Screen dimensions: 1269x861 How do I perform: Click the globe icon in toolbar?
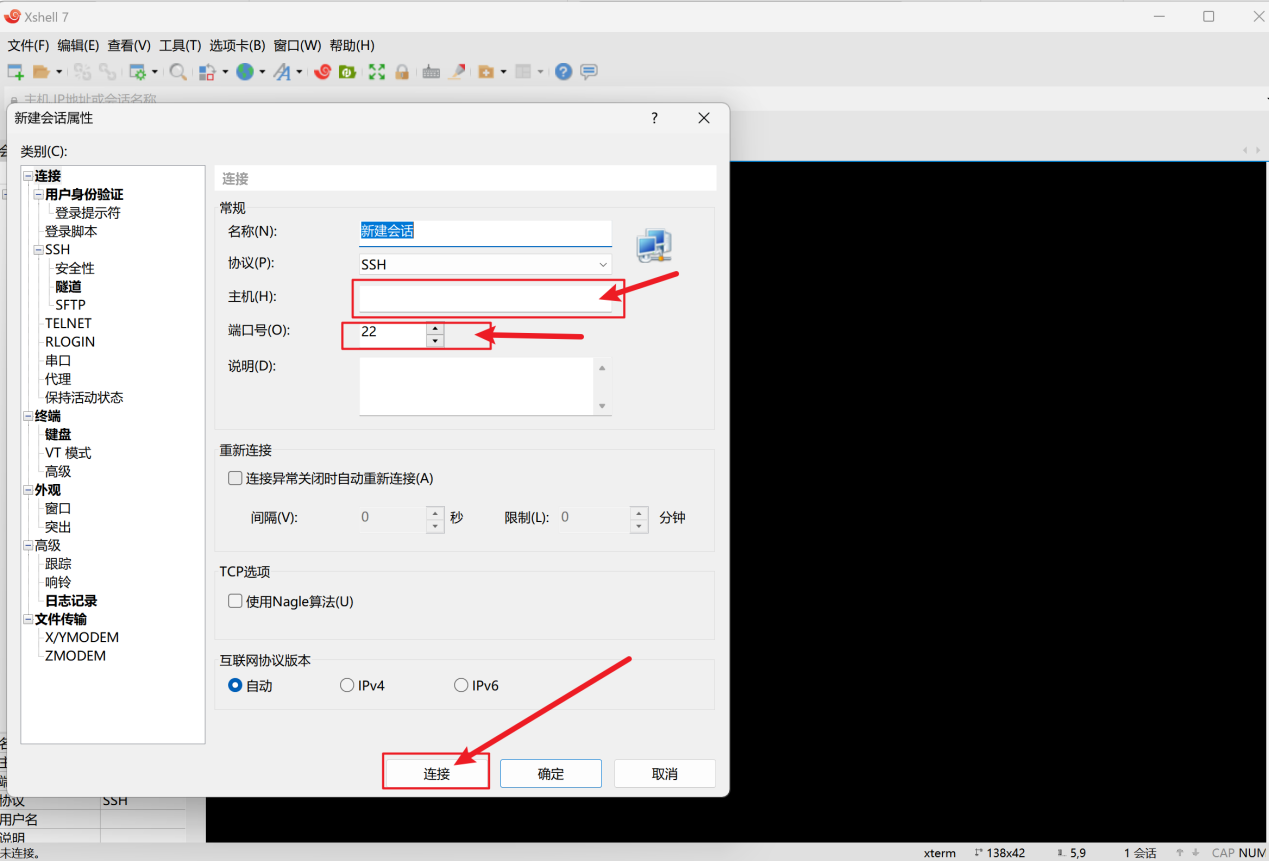pos(245,72)
